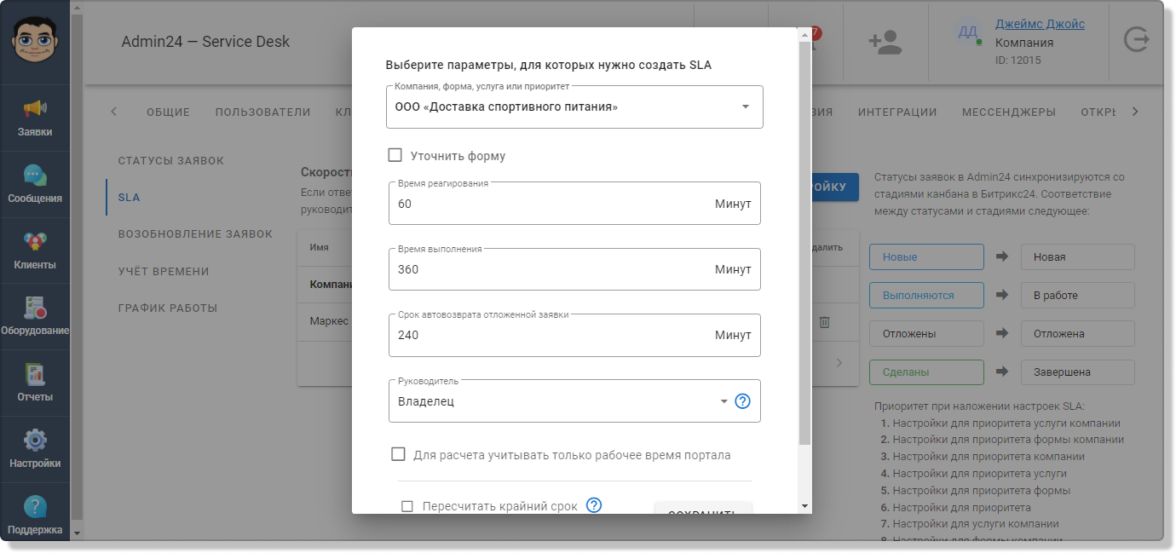Click the Джеймс Джойс profile link
This screenshot has height=553, width=1176.
point(1040,24)
